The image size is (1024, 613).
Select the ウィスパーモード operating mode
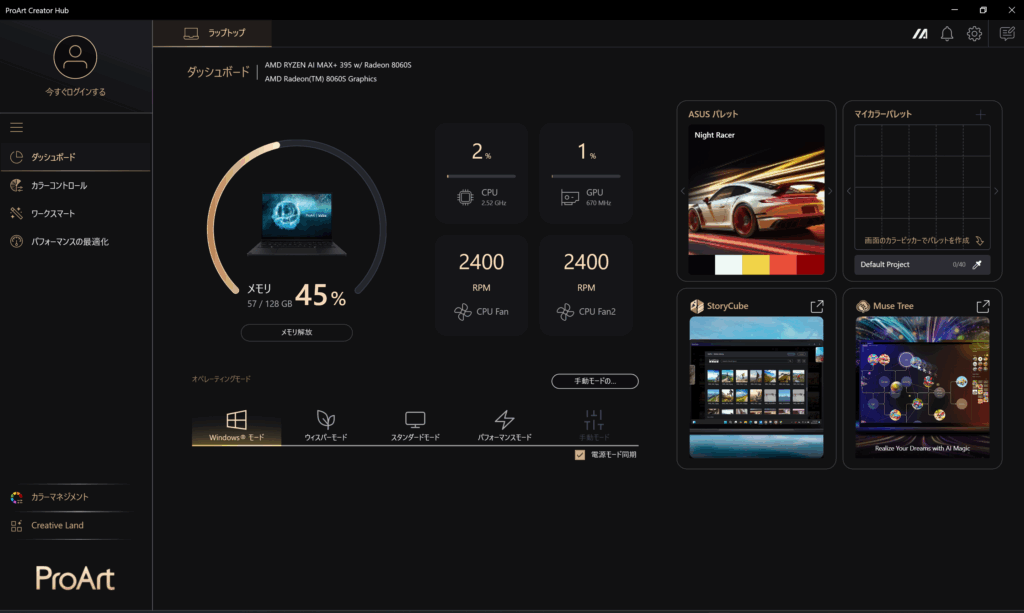click(x=326, y=425)
